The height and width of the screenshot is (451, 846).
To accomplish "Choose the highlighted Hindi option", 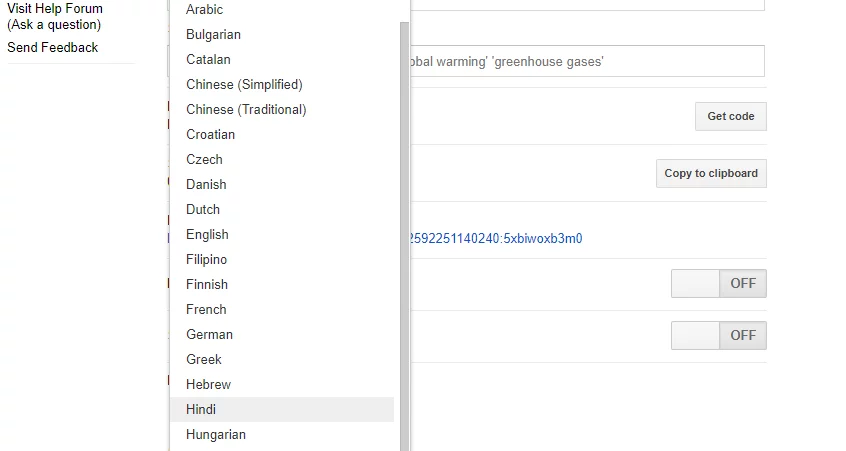I will [201, 410].
